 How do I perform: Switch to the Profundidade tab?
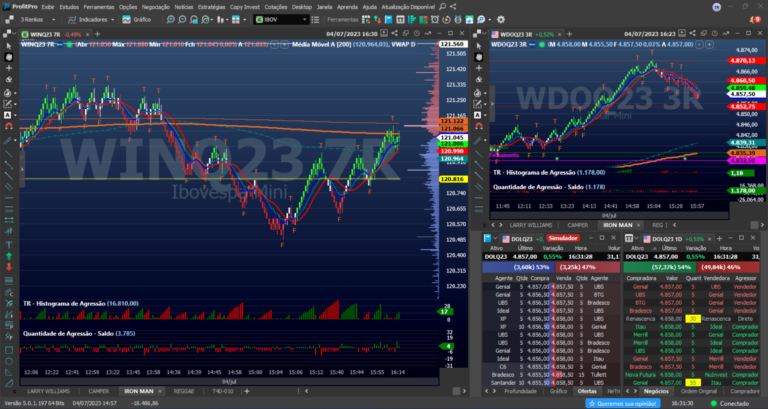[x=521, y=391]
